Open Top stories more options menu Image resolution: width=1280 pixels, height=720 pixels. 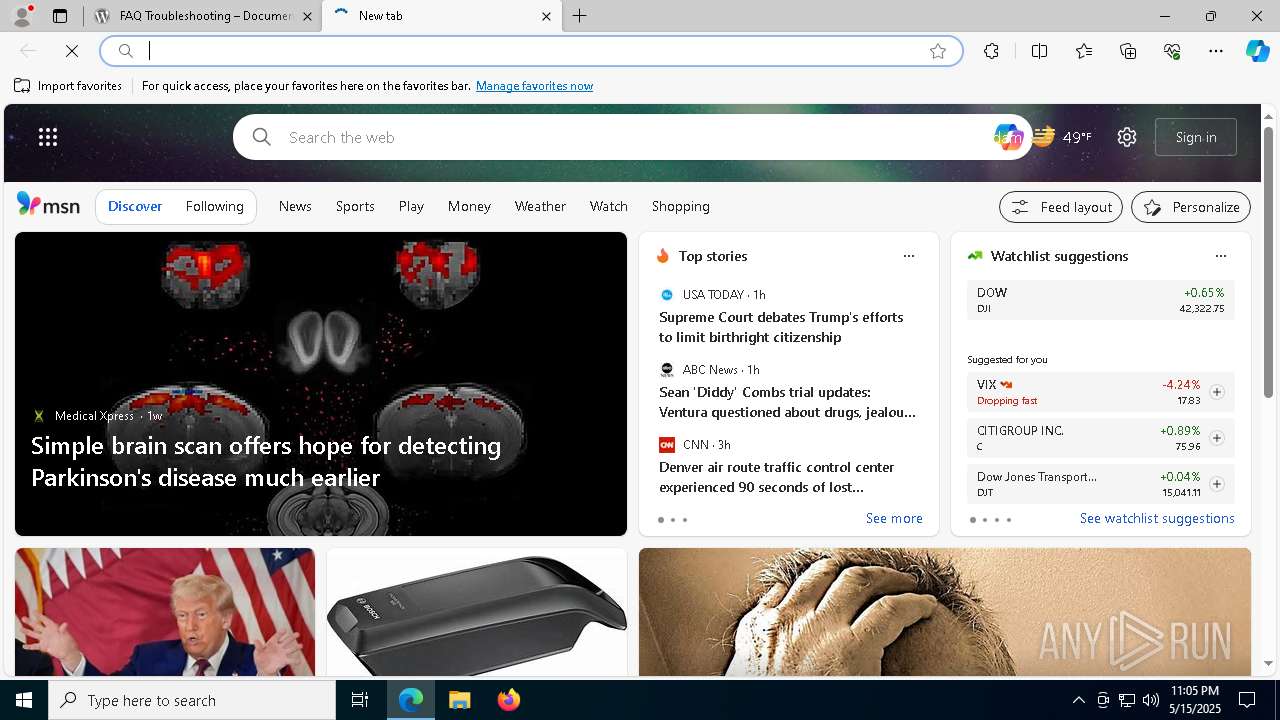coord(909,256)
